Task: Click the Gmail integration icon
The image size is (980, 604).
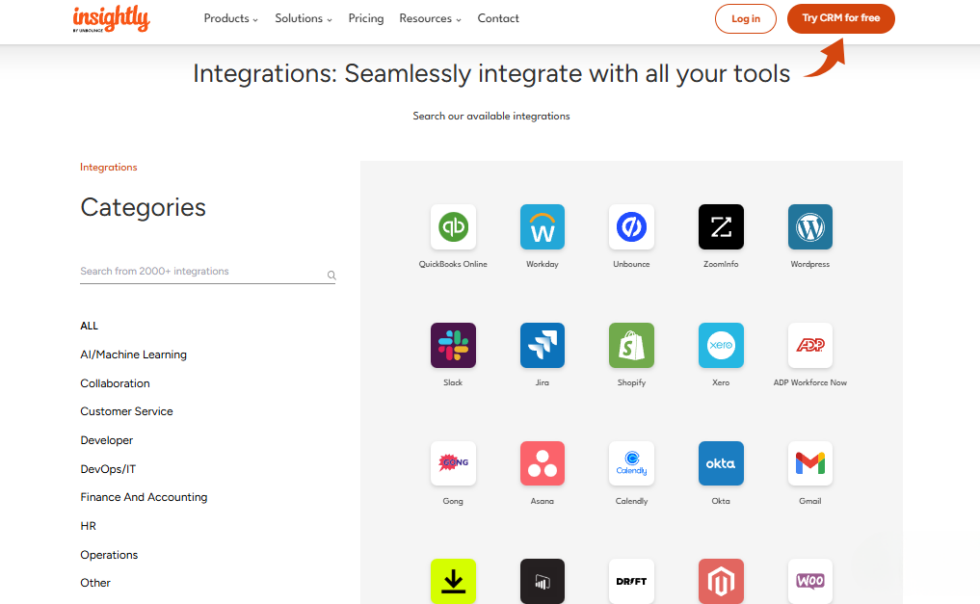Action: tap(810, 463)
